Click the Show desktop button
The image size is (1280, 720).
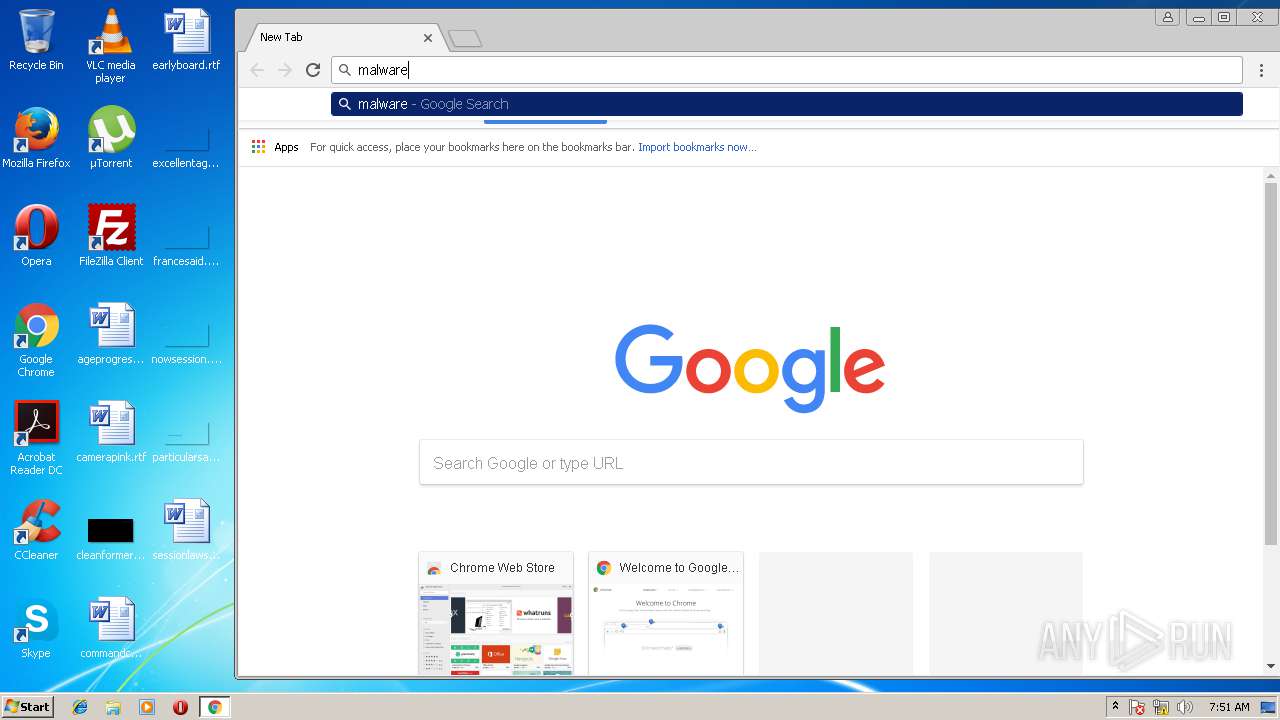(x=1269, y=707)
